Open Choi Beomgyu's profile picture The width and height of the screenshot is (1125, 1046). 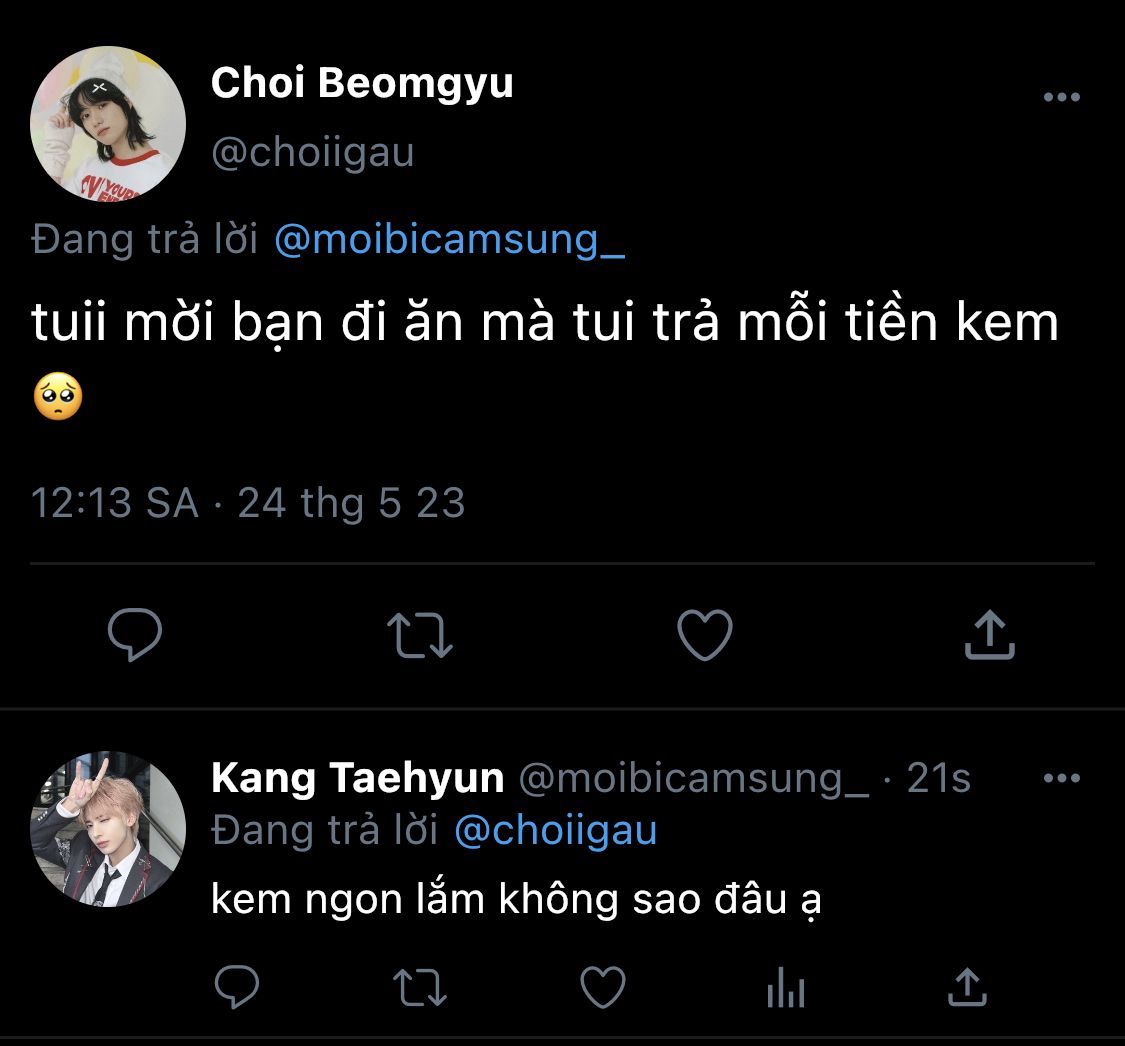click(108, 123)
